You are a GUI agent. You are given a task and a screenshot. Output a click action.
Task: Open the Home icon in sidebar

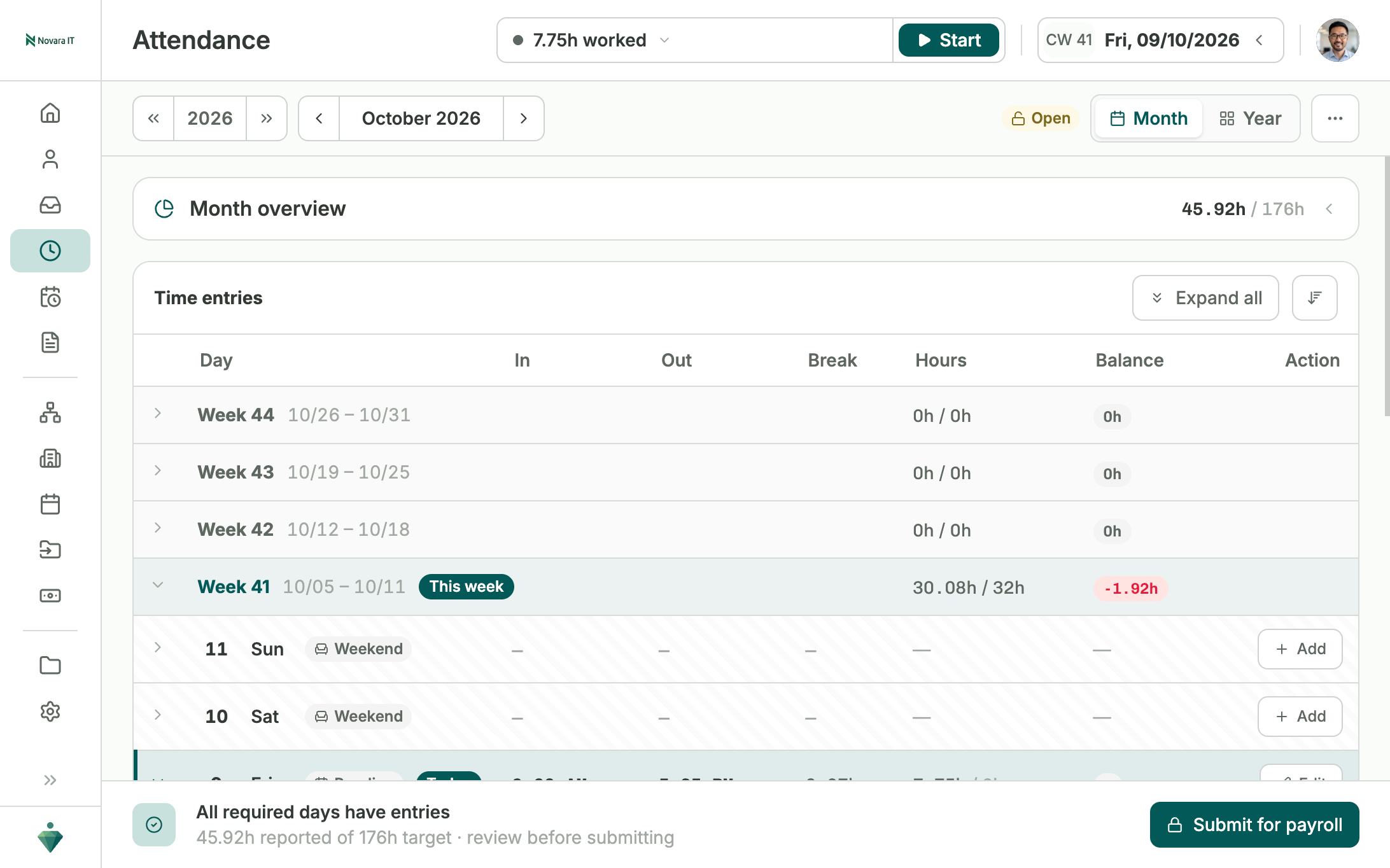tap(50, 113)
